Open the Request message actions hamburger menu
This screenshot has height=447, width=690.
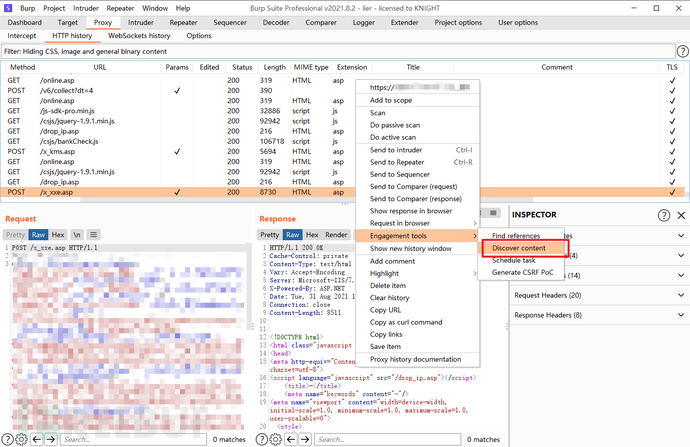point(93,235)
